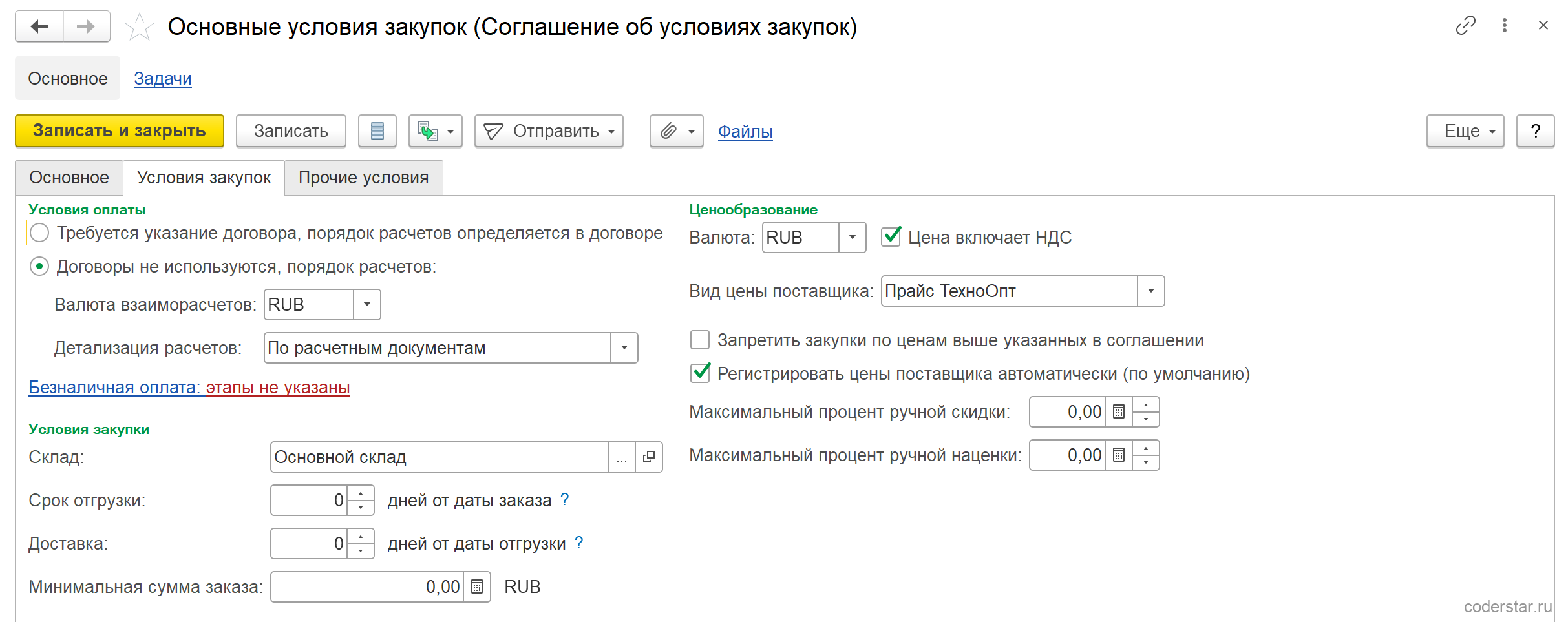Open the create-based-on icon dropdown

pos(435,131)
